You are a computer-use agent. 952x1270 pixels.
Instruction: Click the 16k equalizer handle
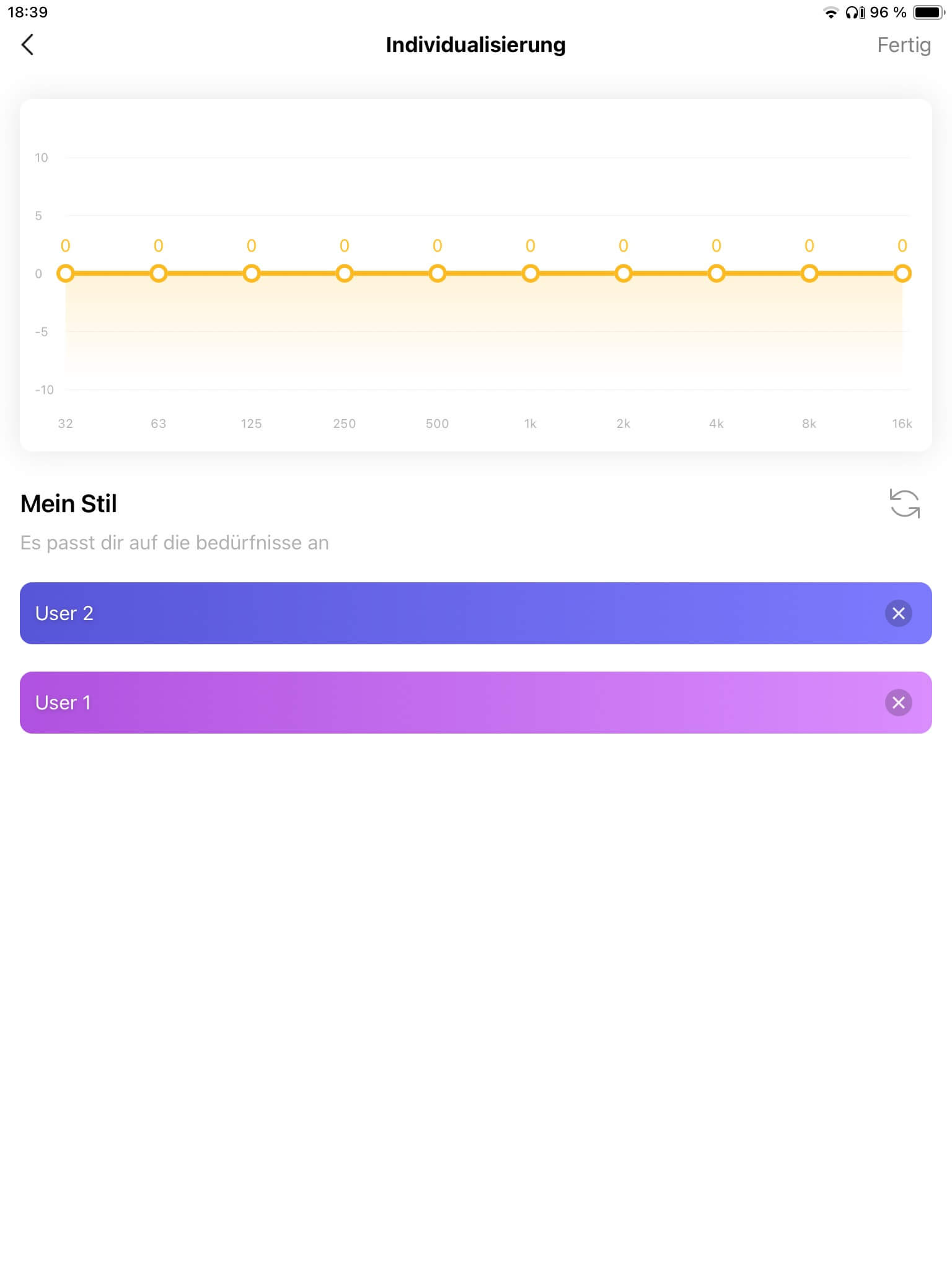point(902,273)
